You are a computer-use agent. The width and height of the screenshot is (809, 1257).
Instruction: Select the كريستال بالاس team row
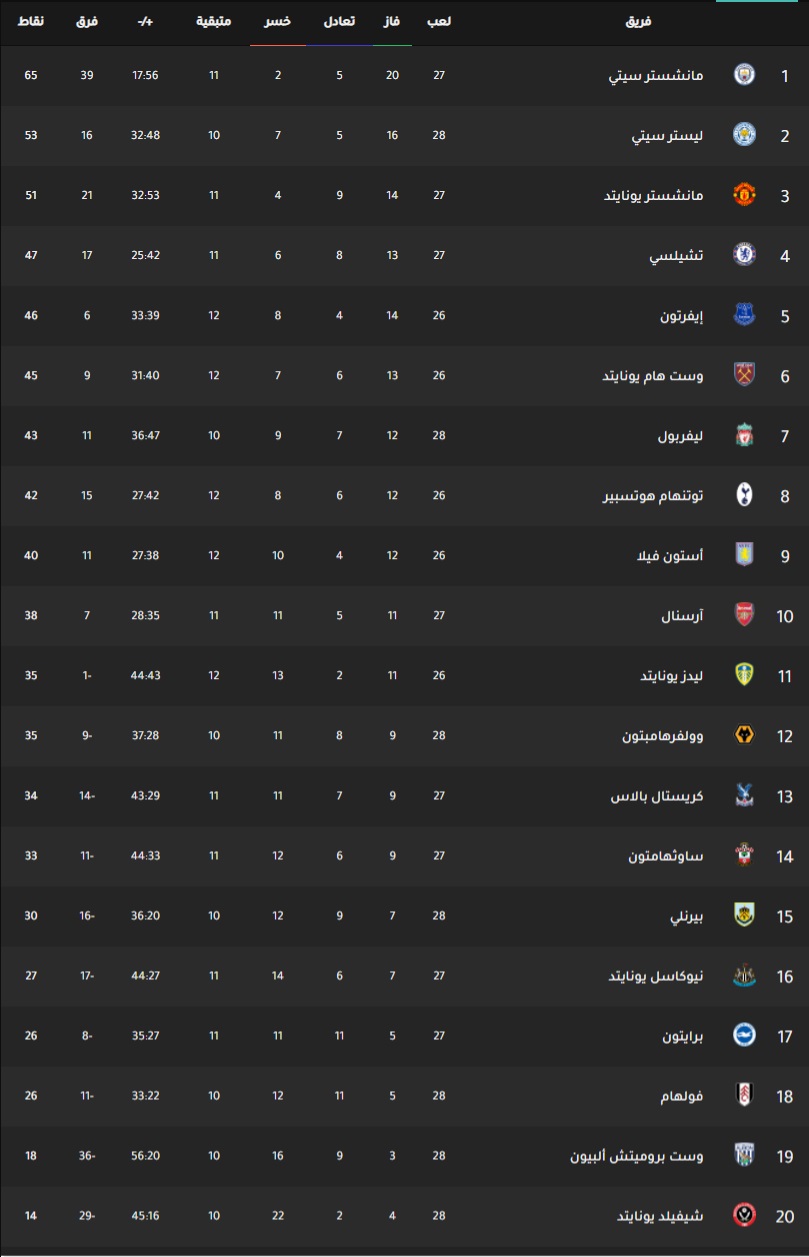click(x=404, y=796)
